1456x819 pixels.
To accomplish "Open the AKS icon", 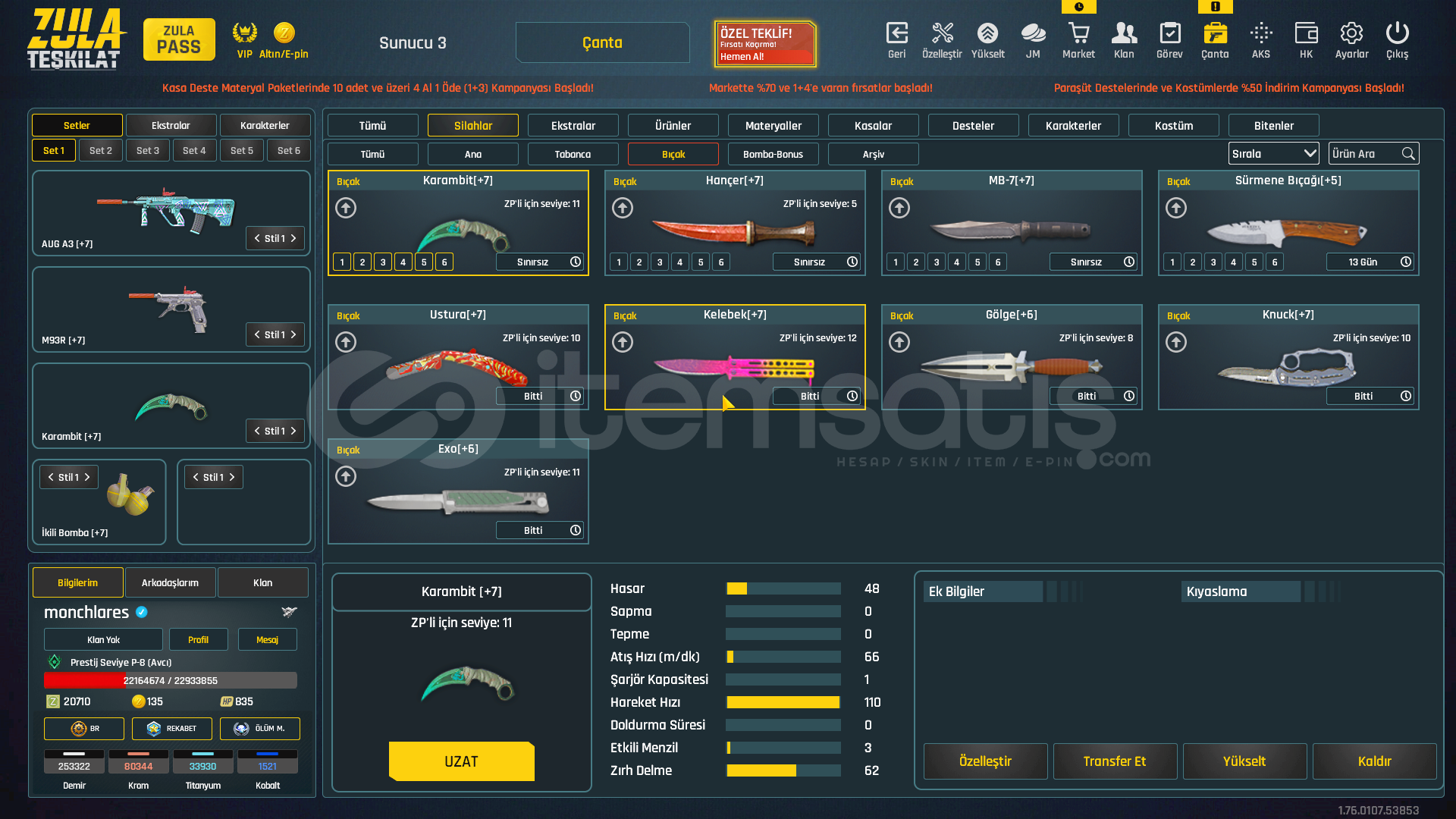I will click(1261, 33).
